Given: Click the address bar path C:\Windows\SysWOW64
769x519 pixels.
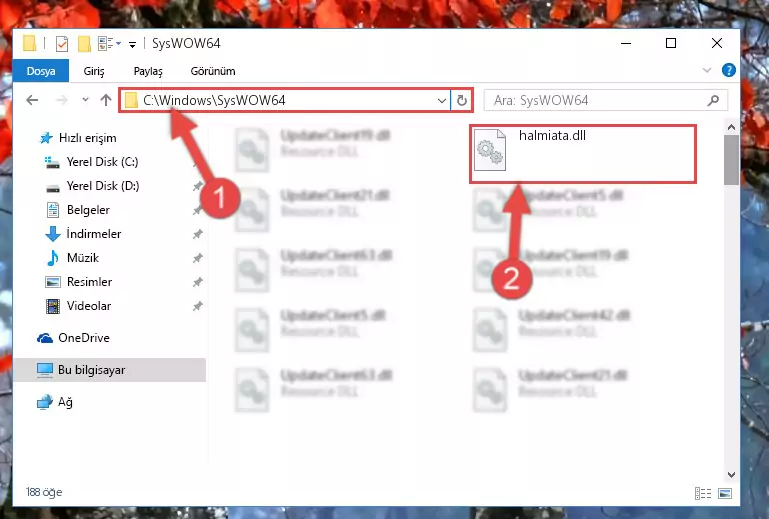Looking at the screenshot, I should coord(214,100).
